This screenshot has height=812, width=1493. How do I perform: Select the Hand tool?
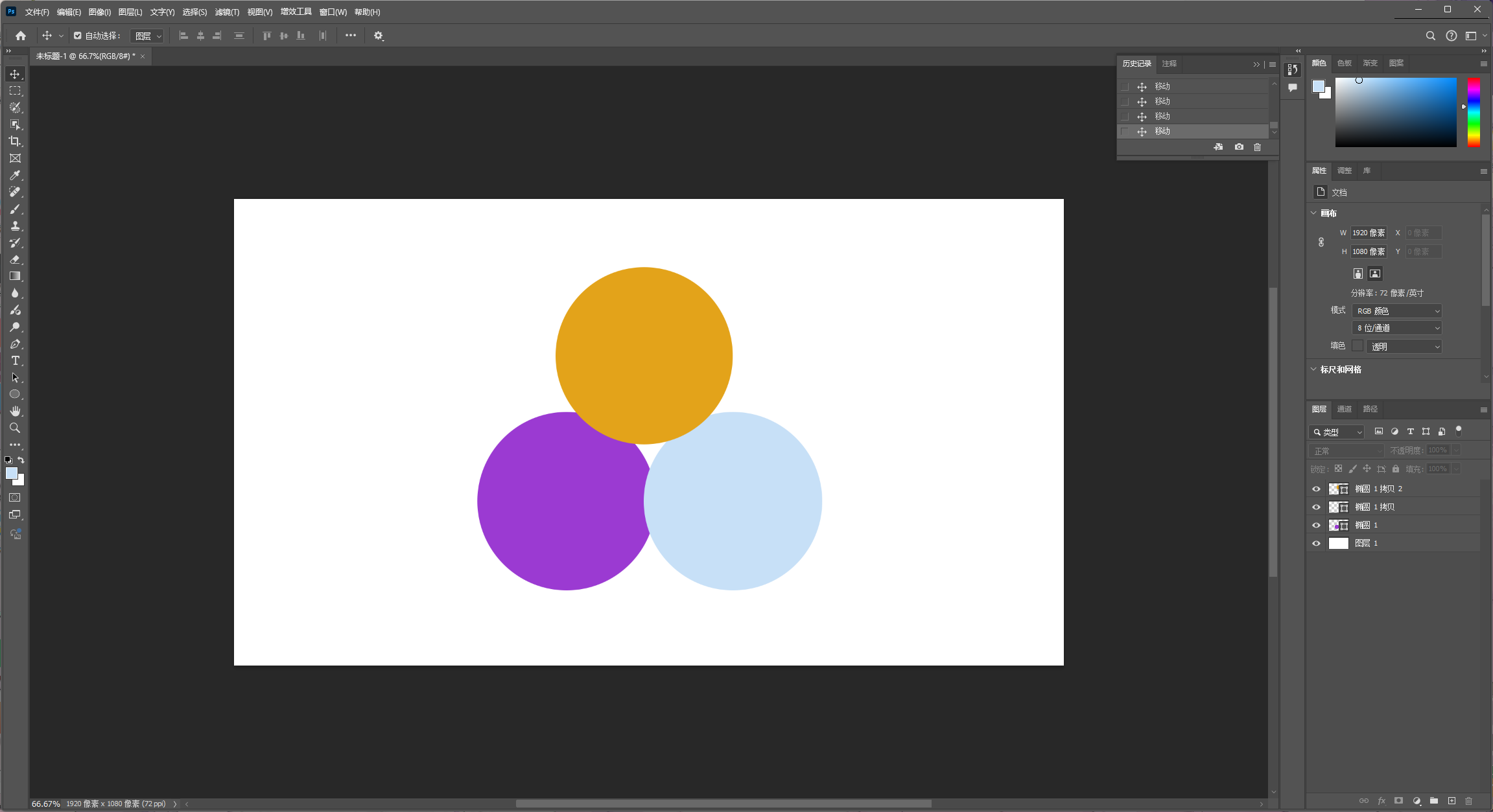point(15,412)
